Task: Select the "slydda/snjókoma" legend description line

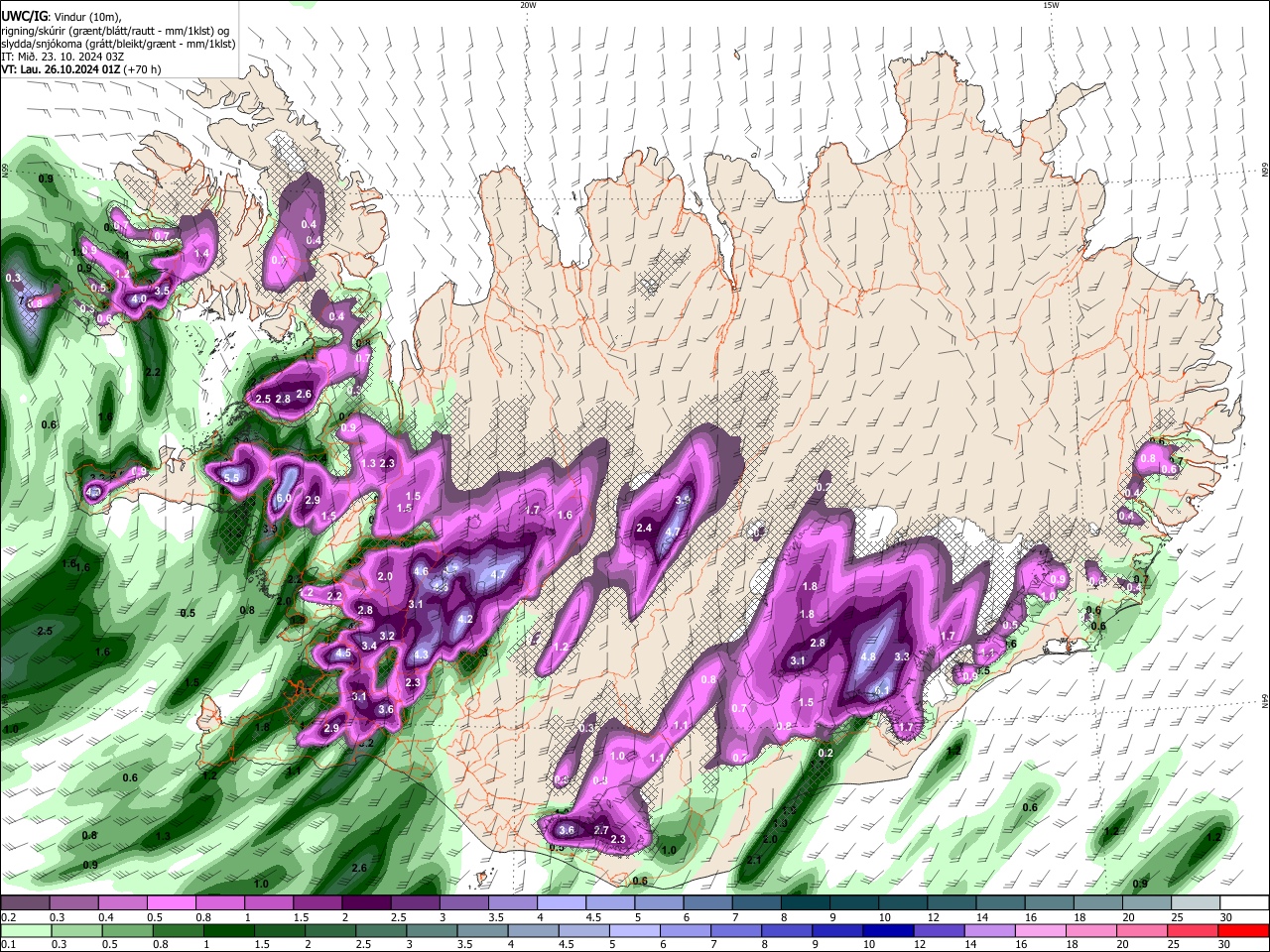Action: [x=118, y=44]
